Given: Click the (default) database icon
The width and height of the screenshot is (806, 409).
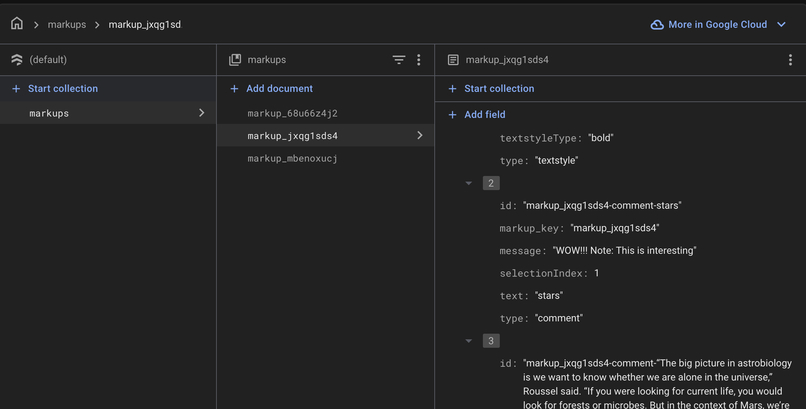Looking at the screenshot, I should pos(17,60).
